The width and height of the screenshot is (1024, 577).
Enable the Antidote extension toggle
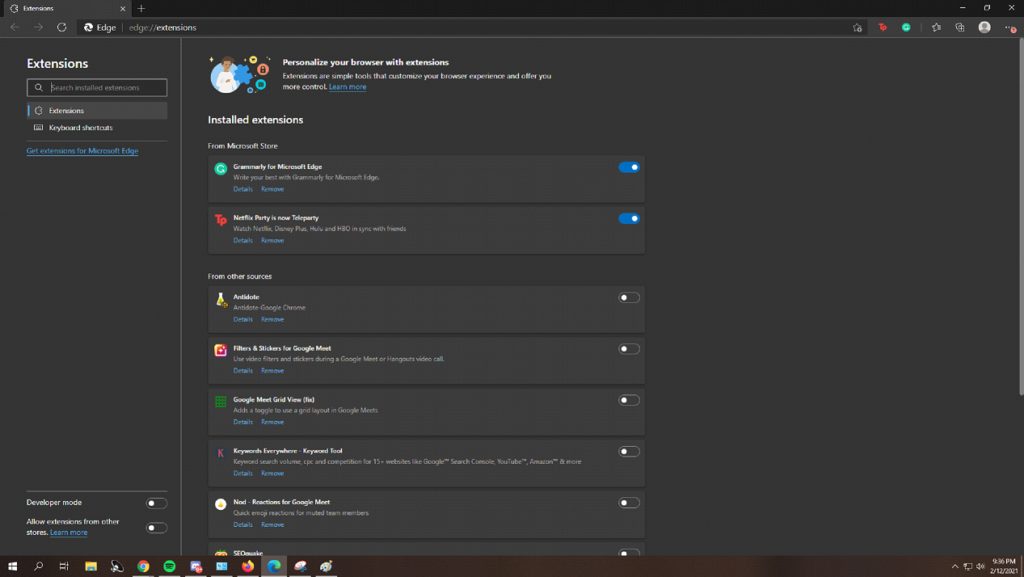click(629, 298)
